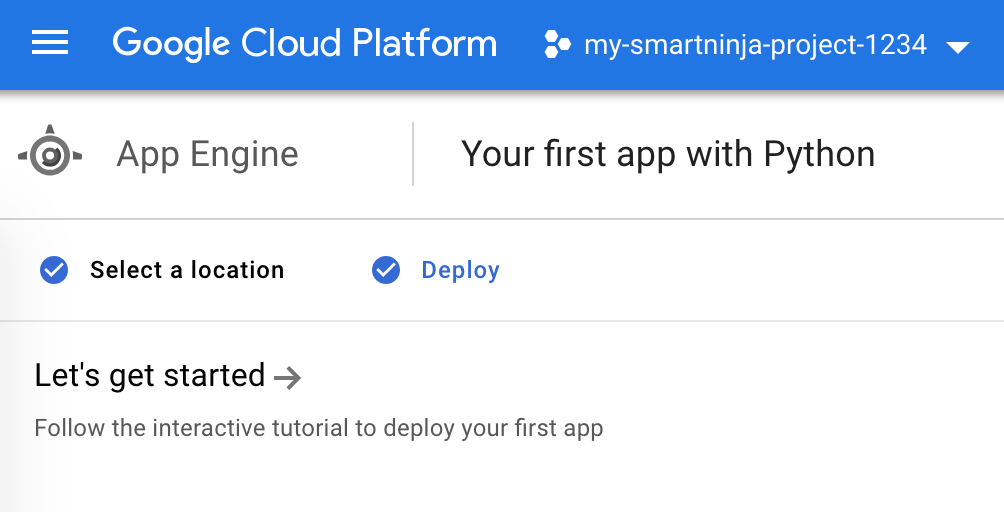Viewport: 1004px width, 512px height.
Task: Click the Select a location checkmark icon
Action: 54,270
